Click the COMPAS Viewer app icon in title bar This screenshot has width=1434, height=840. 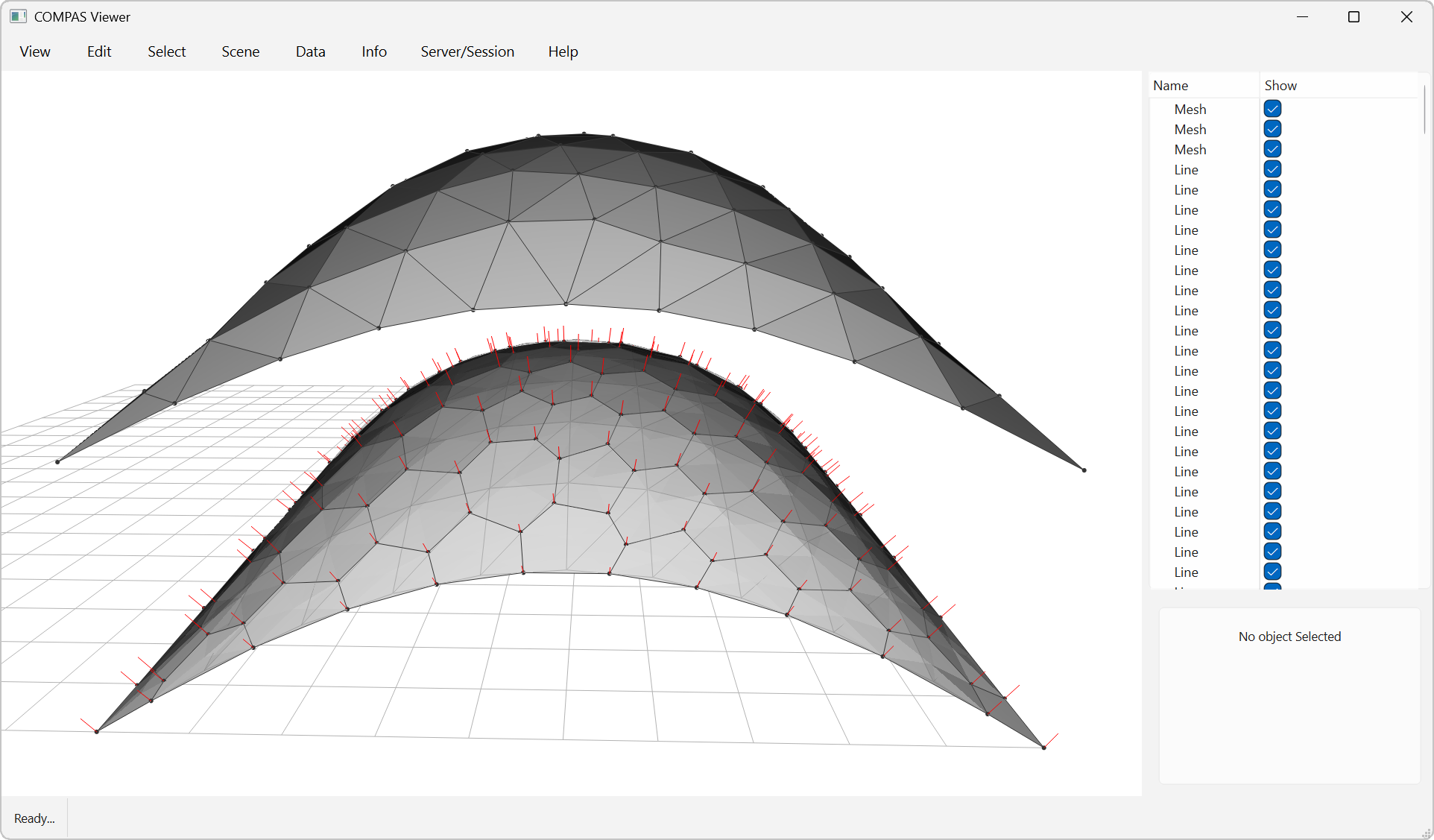pyautogui.click(x=18, y=16)
